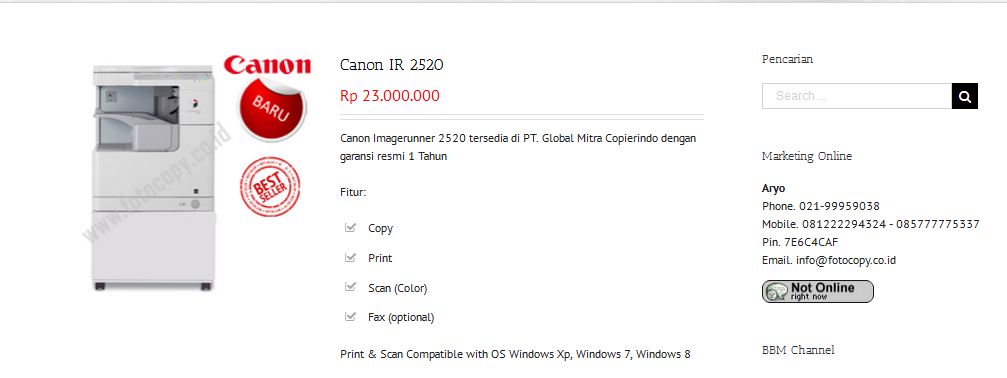Click the BBM Channel sidebar heading

pyautogui.click(x=798, y=350)
